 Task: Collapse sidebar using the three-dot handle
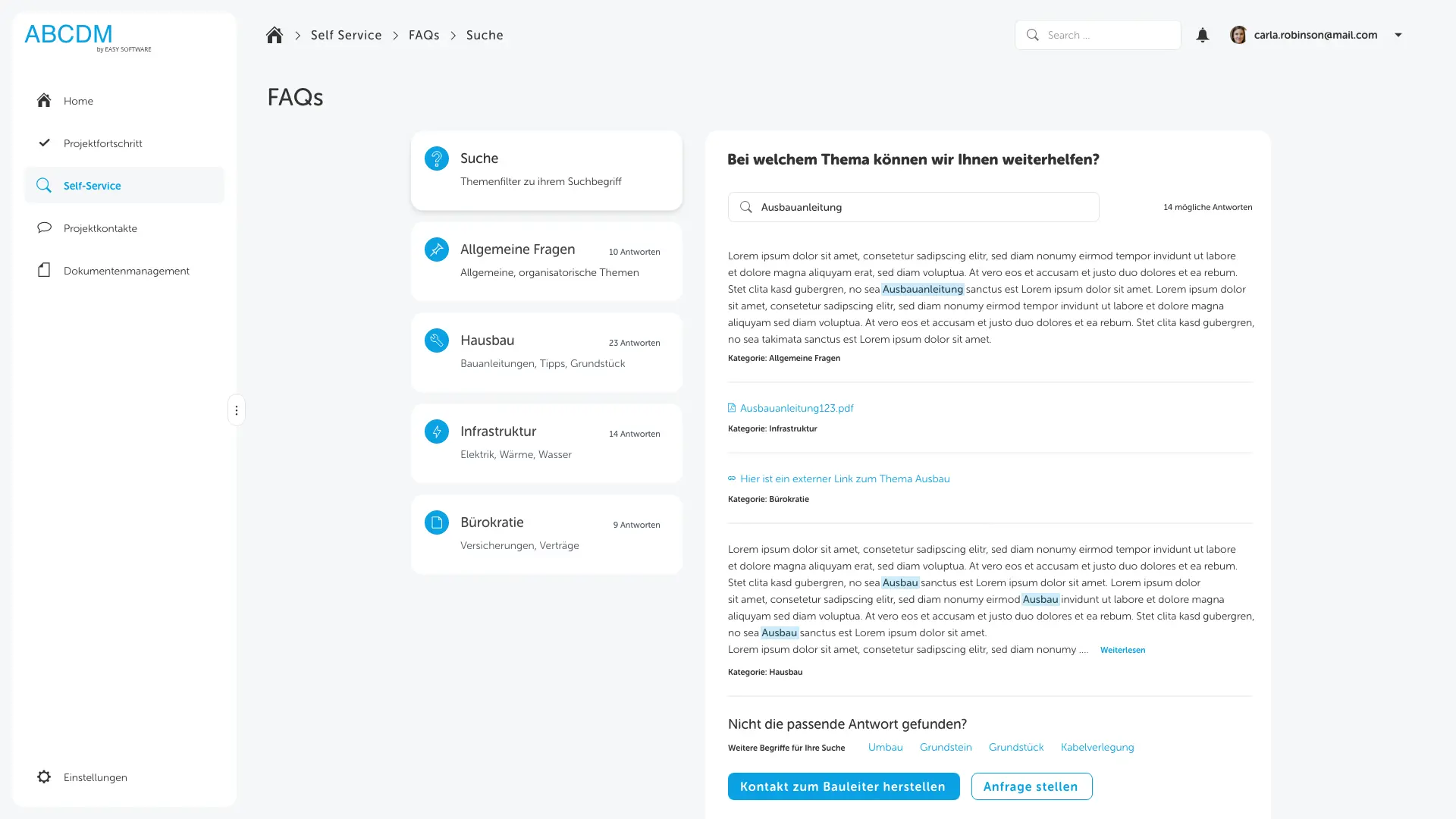[237, 410]
